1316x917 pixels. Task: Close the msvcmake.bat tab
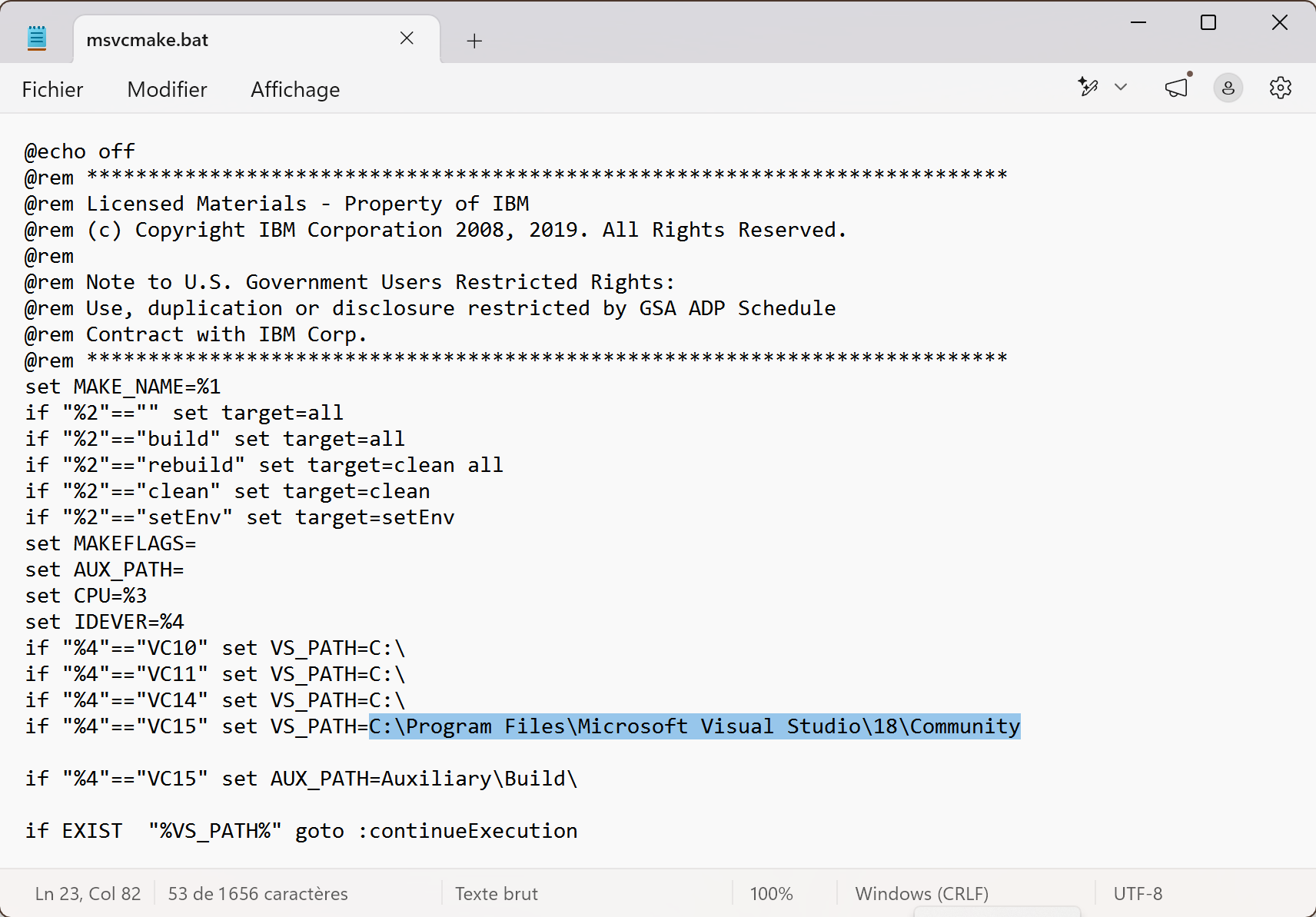407,38
